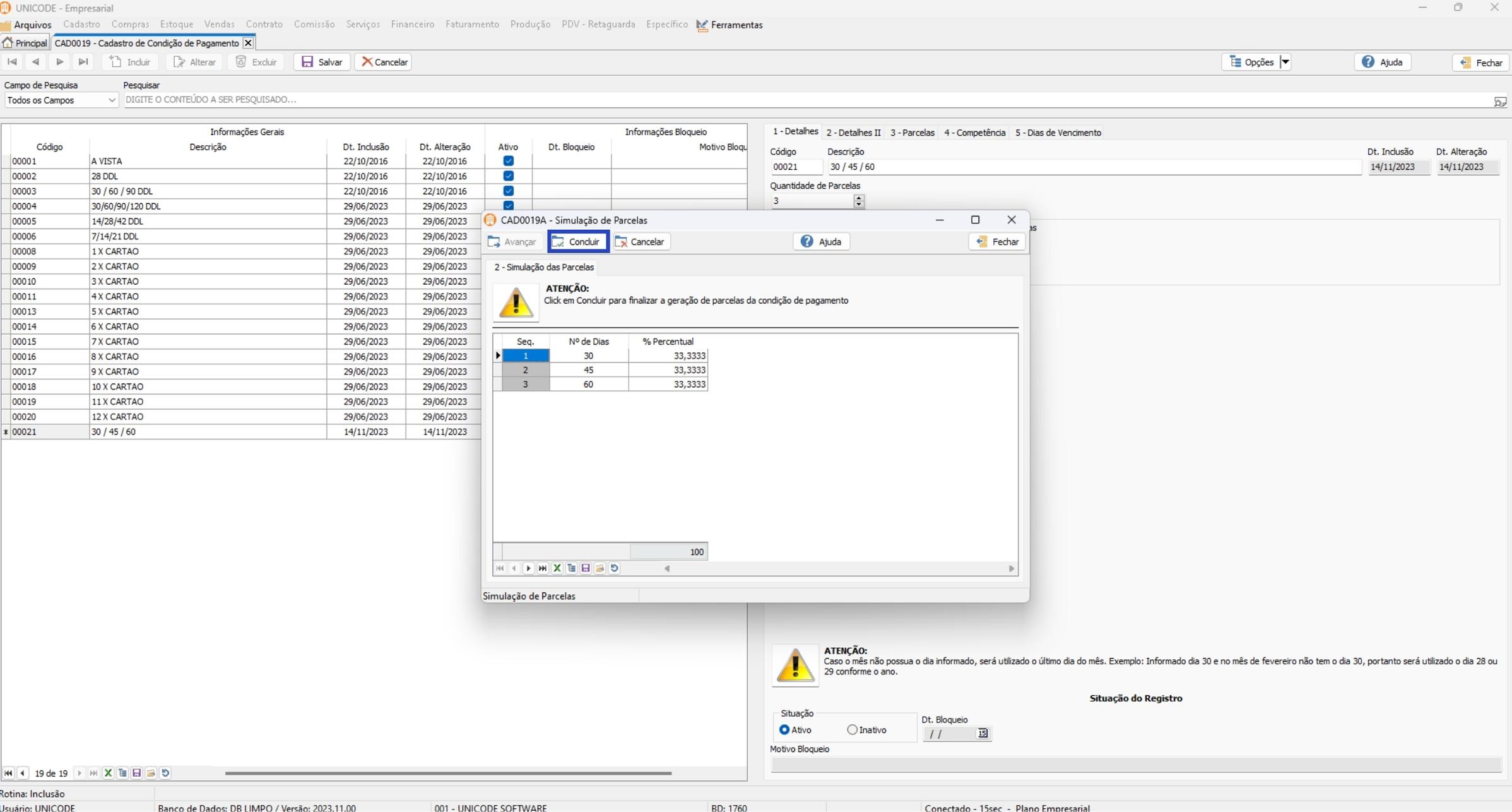Click the search options icon at right of Pesquisar
This screenshot has height=812, width=1512.
click(x=1500, y=101)
